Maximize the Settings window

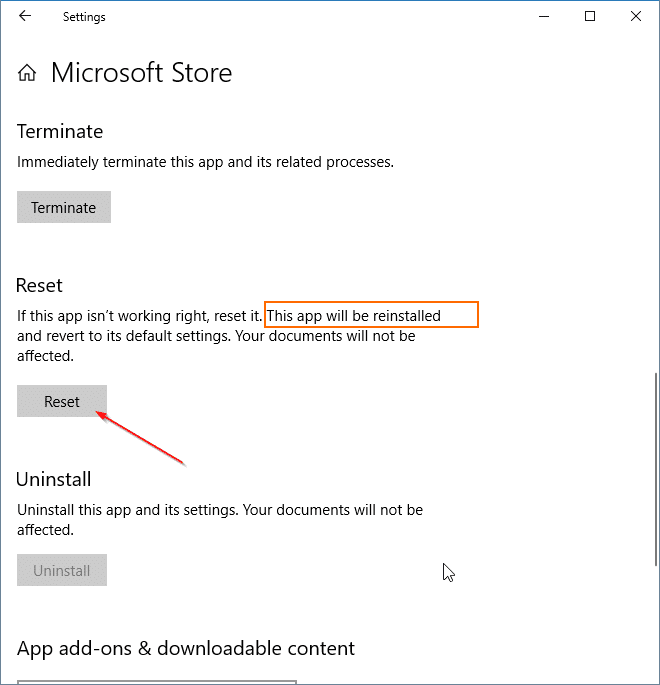(590, 17)
